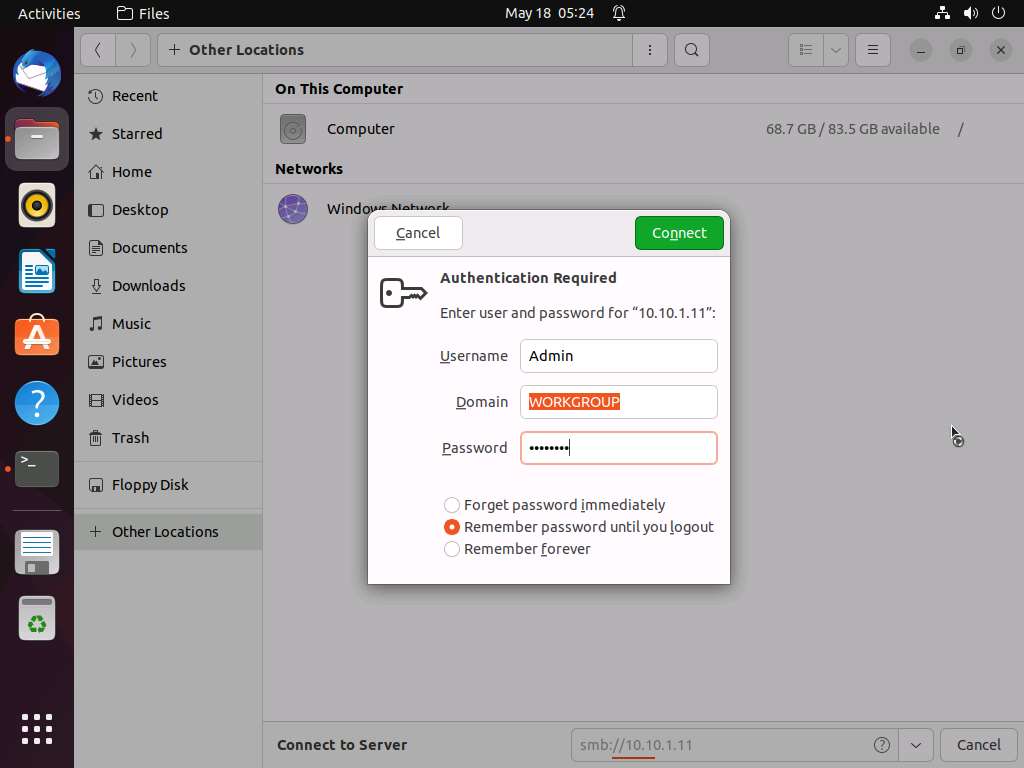Open Show Applications grid
The width and height of the screenshot is (1024, 768).
point(37,728)
